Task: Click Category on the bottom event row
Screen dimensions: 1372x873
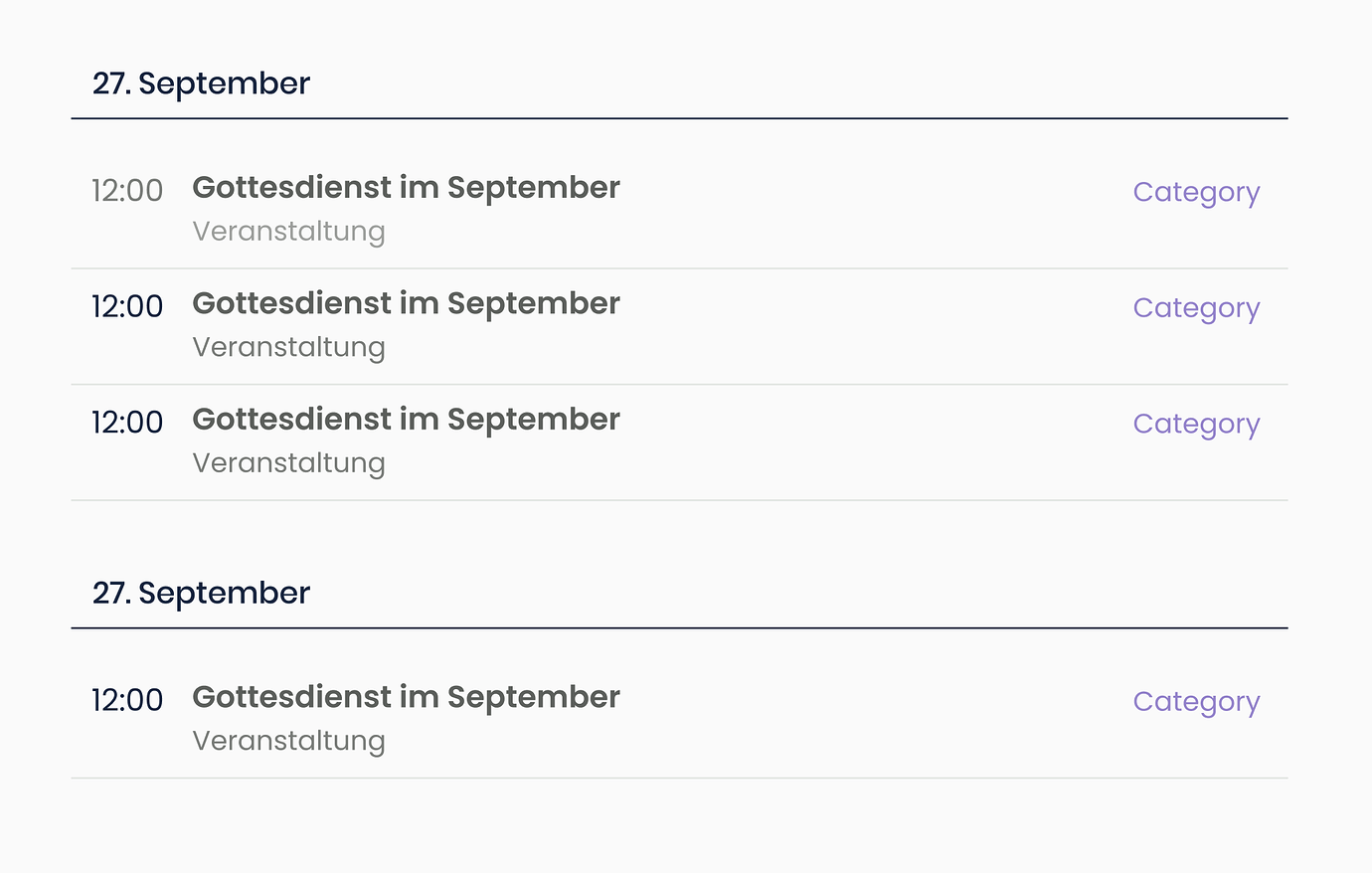Action: tap(1196, 701)
